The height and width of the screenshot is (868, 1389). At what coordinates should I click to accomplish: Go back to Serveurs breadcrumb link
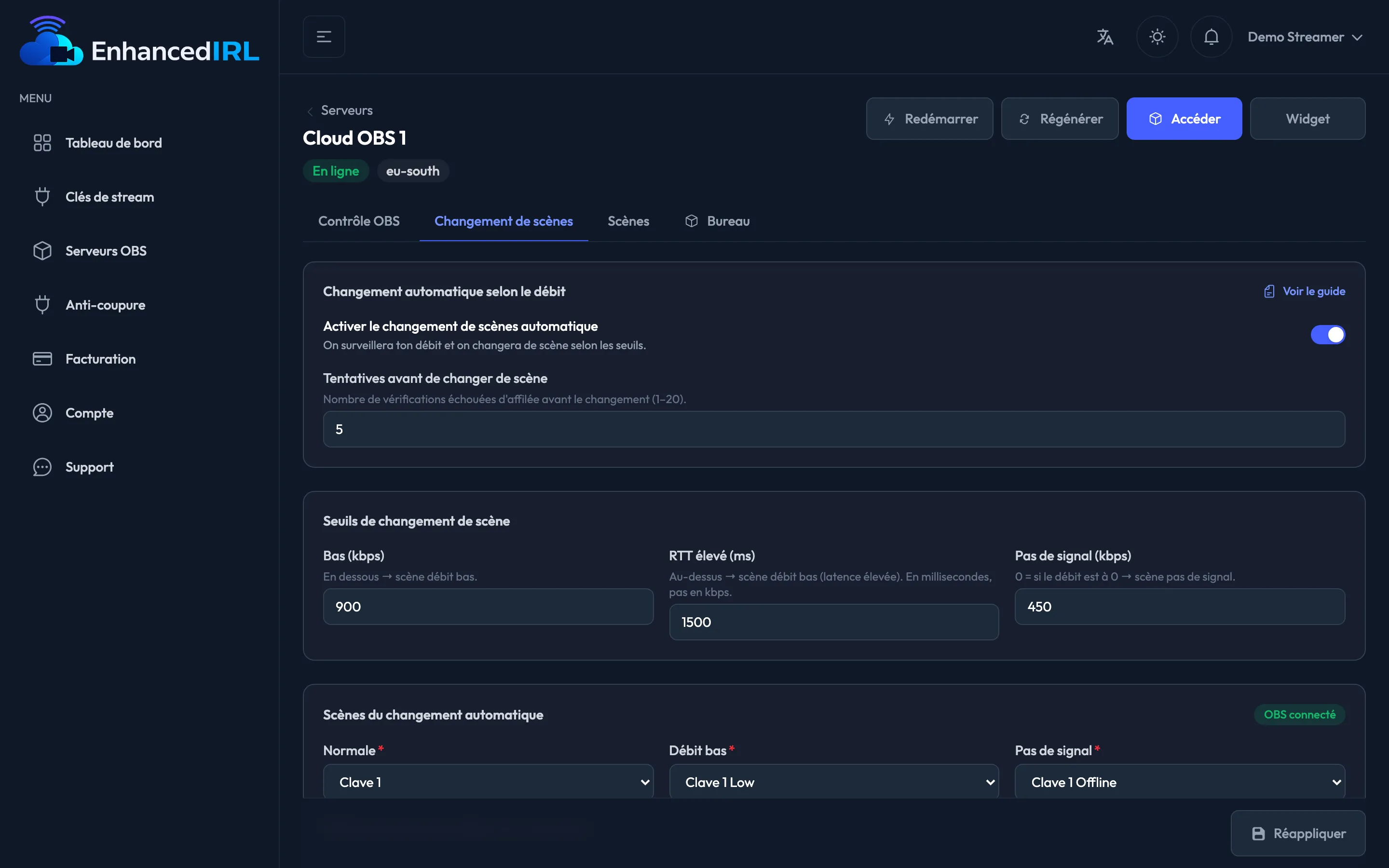[347, 110]
